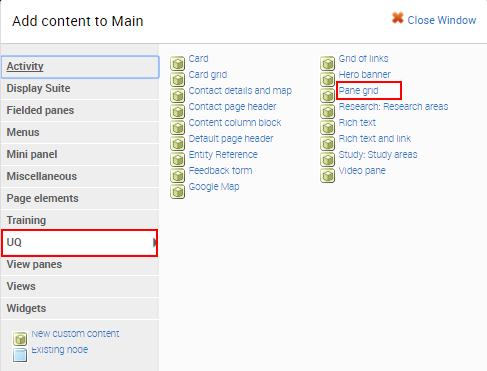Click the cube icon beside Hero banner
The width and height of the screenshot is (487, 371).
coord(328,79)
